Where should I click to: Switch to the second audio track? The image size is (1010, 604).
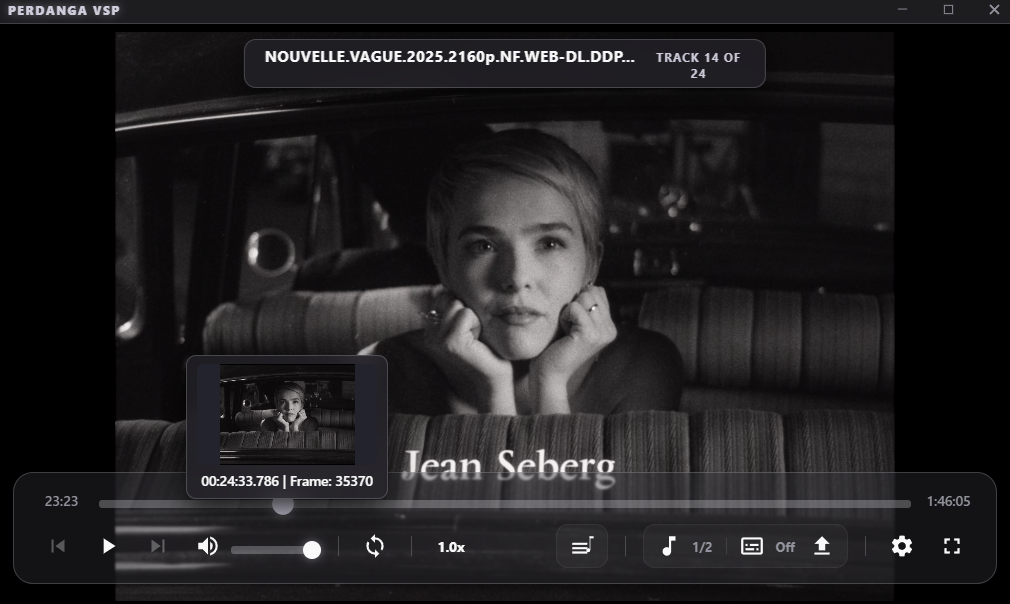[684, 546]
